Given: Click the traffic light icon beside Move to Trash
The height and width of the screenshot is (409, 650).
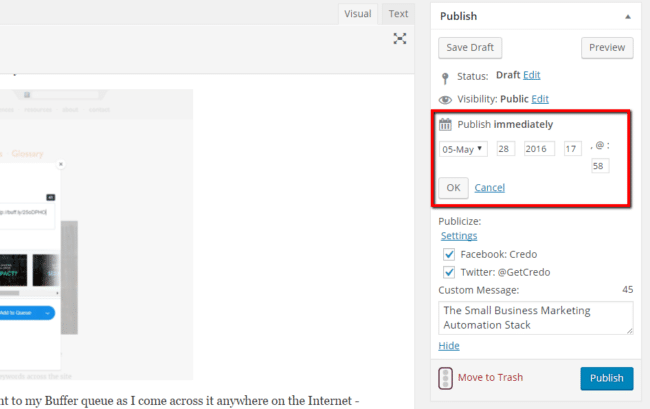Looking at the screenshot, I should tap(445, 378).
